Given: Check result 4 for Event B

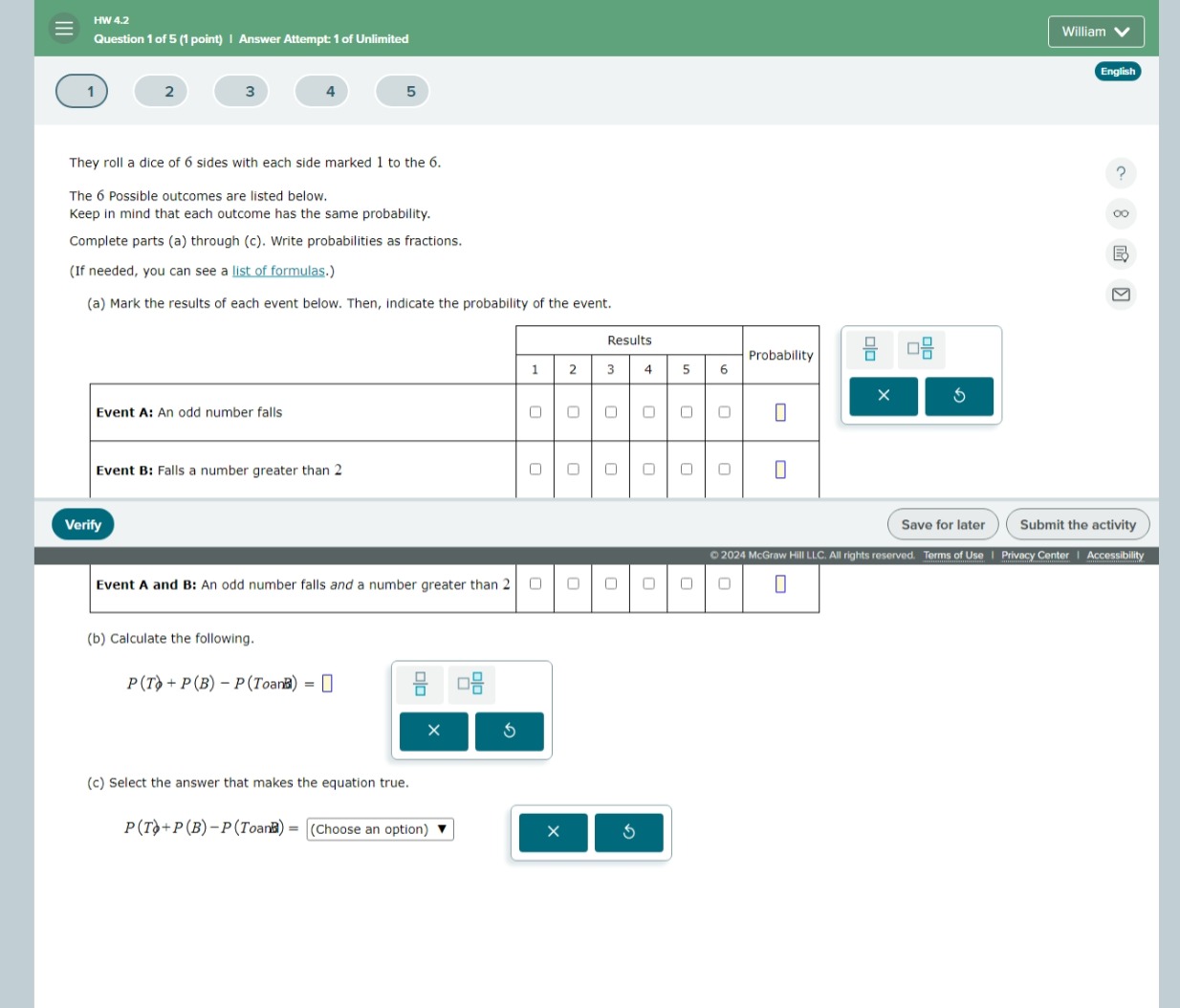Looking at the screenshot, I should point(649,470).
